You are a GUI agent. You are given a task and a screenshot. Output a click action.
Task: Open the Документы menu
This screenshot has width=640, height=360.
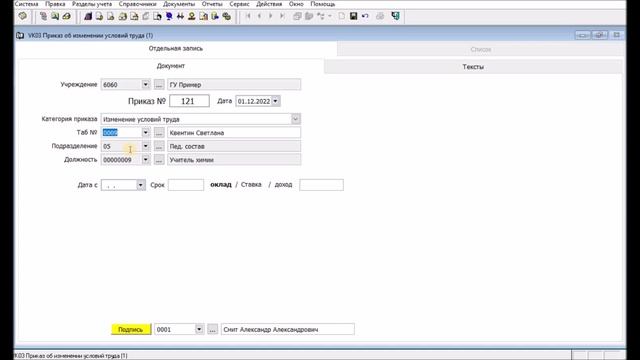(x=179, y=4)
